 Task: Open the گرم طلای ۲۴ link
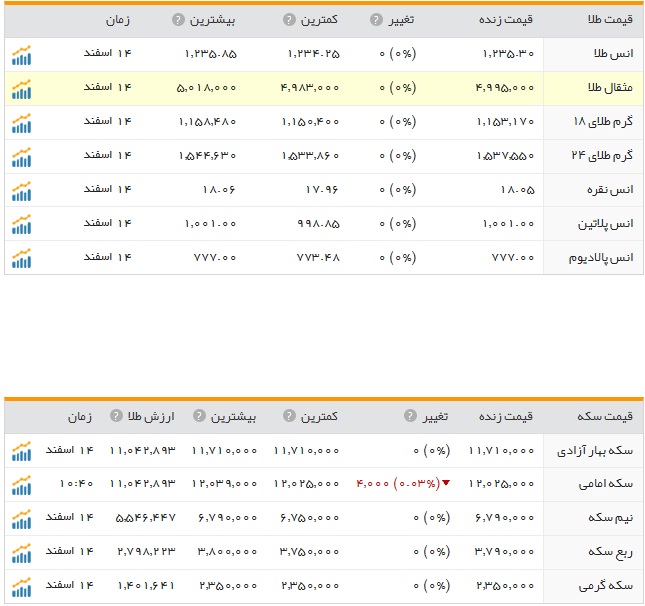(602, 156)
